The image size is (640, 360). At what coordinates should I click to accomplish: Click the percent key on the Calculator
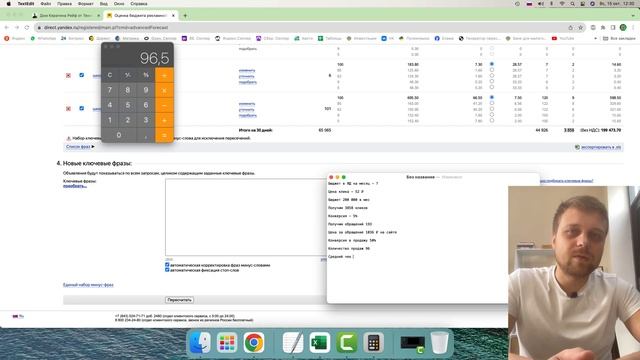click(x=146, y=75)
